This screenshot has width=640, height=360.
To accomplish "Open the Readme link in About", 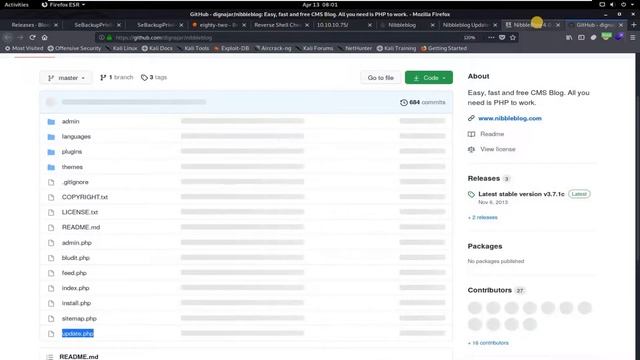I will 492,134.
